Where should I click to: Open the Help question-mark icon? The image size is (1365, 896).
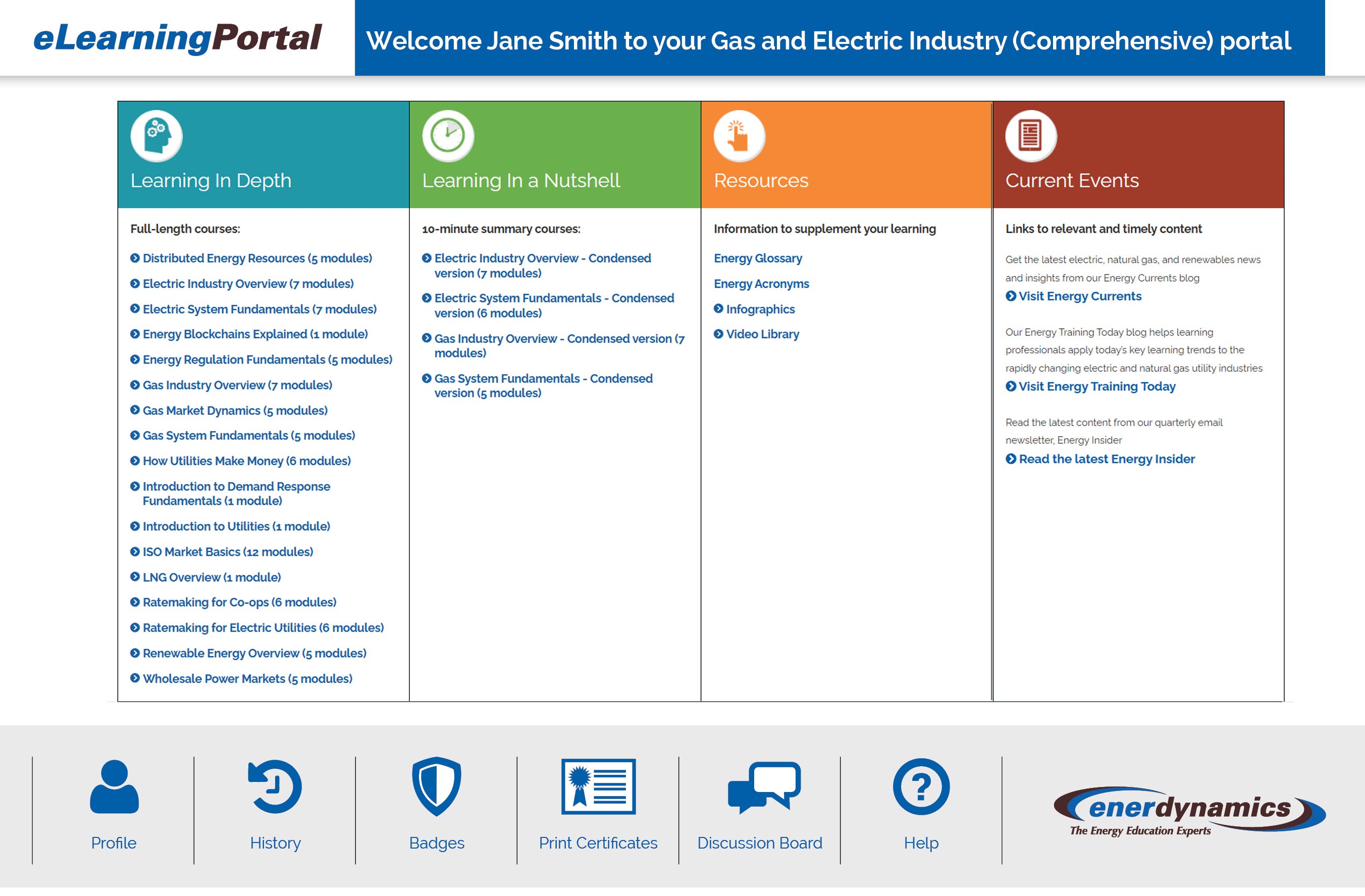[921, 786]
